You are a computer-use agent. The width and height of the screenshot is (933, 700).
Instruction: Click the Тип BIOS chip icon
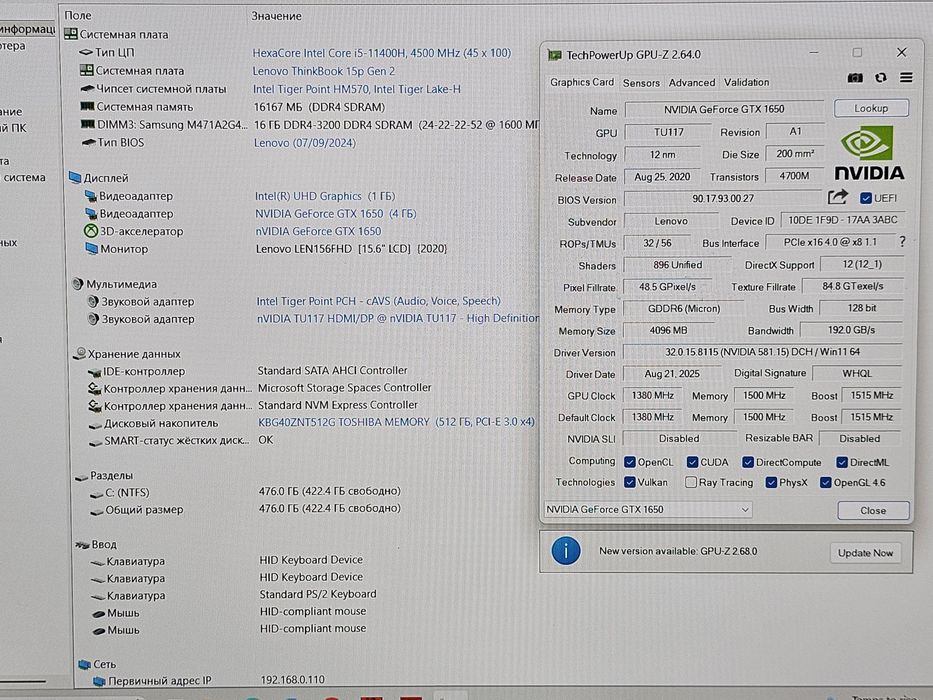pyautogui.click(x=89, y=142)
